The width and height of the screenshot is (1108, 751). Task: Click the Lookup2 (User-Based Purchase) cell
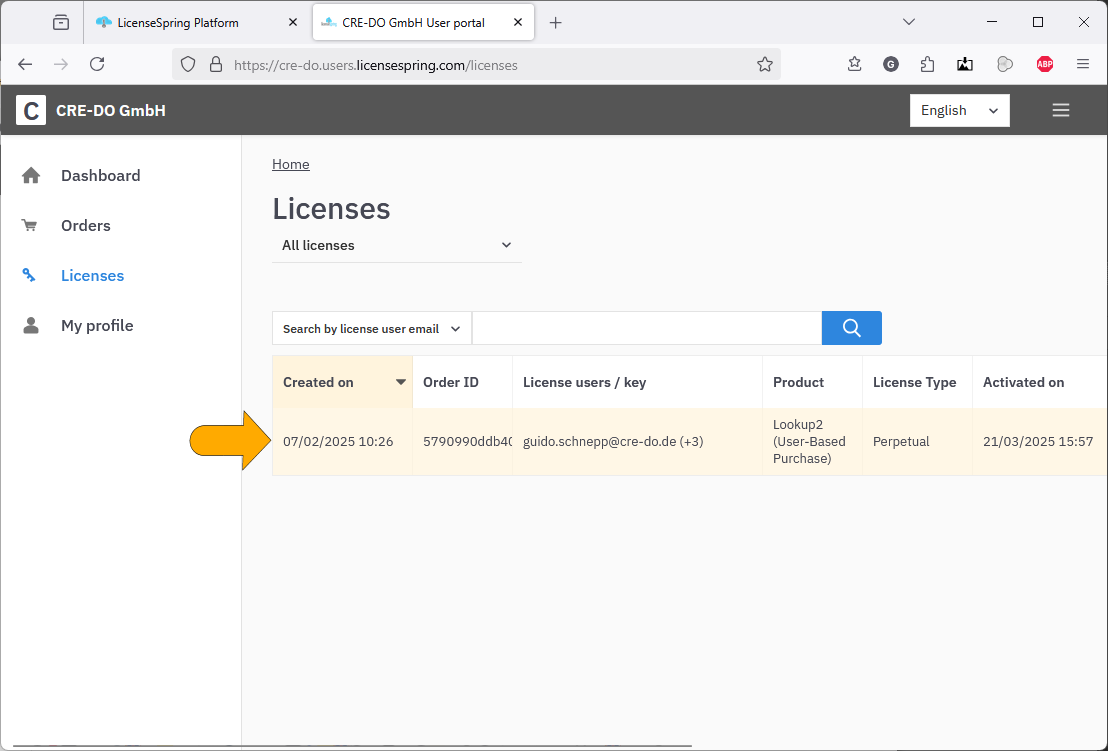pos(813,442)
